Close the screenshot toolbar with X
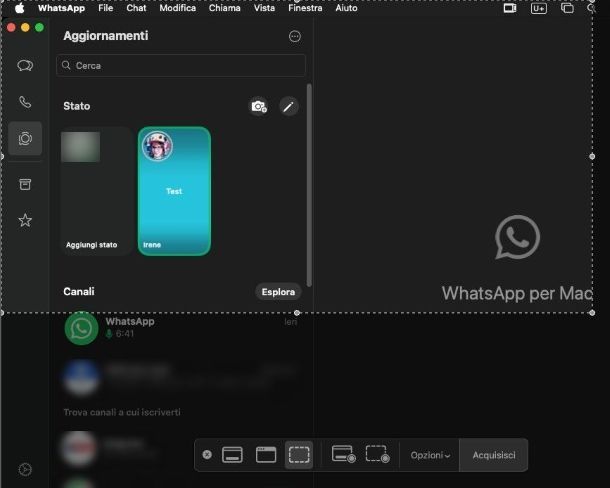Image resolution: width=610 pixels, height=488 pixels. pos(207,455)
